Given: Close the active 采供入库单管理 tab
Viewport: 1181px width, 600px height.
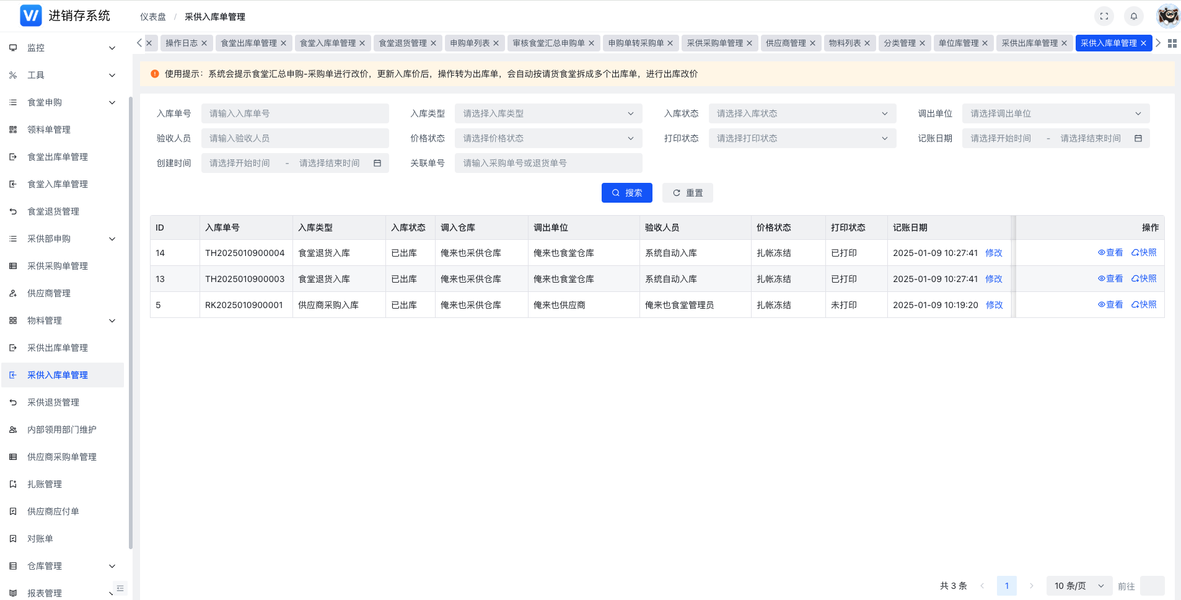Looking at the screenshot, I should (x=1143, y=44).
